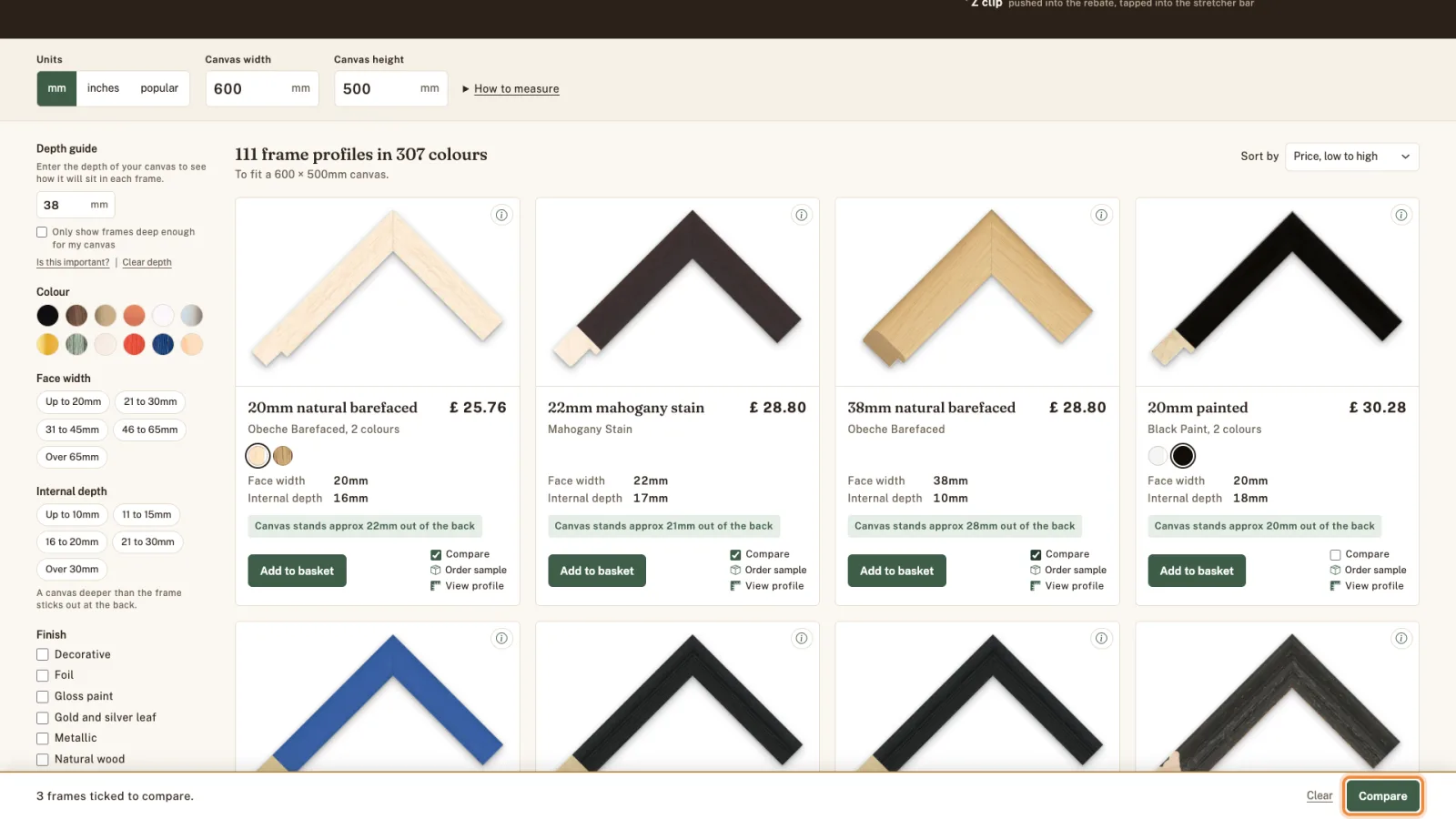Click the Canvas width input field
Screen dimensions: 1456x819
click(262, 89)
